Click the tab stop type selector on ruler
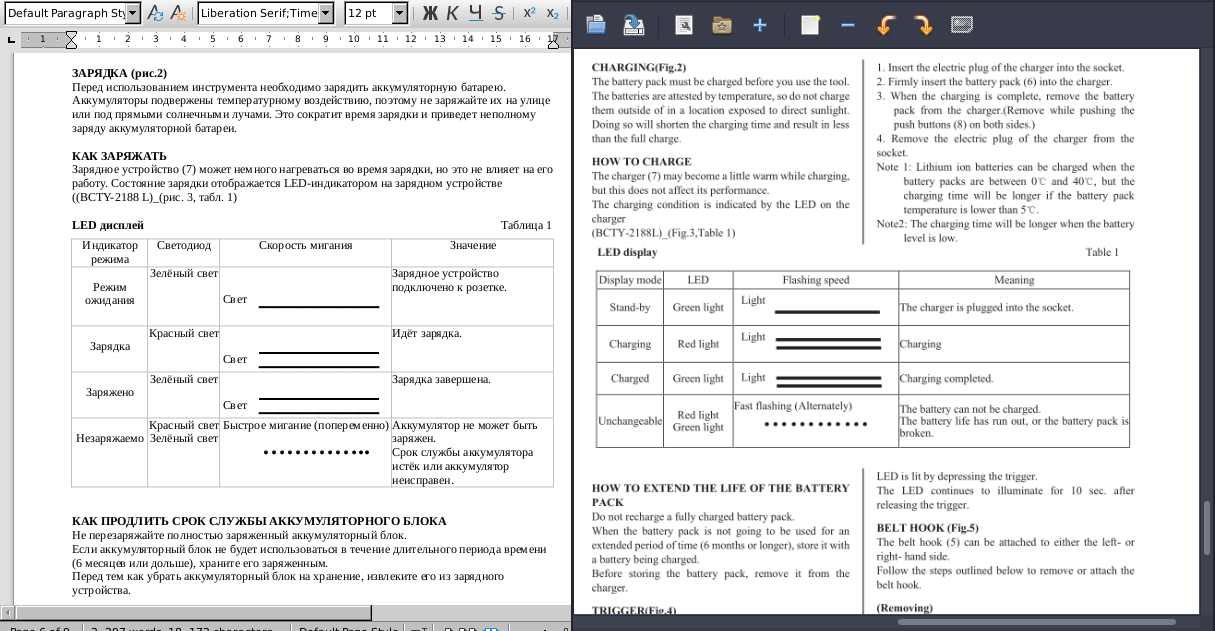This screenshot has height=631, width=1215. click(x=11, y=39)
